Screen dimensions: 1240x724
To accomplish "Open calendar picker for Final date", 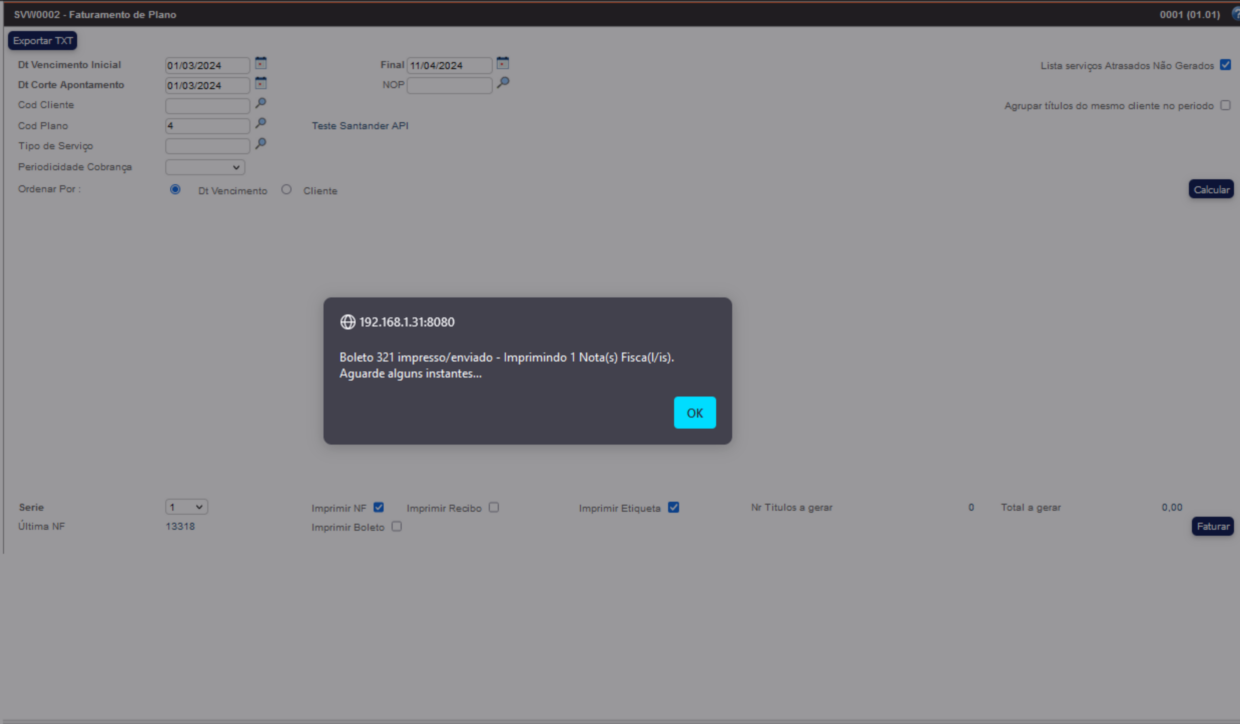I will click(x=503, y=64).
